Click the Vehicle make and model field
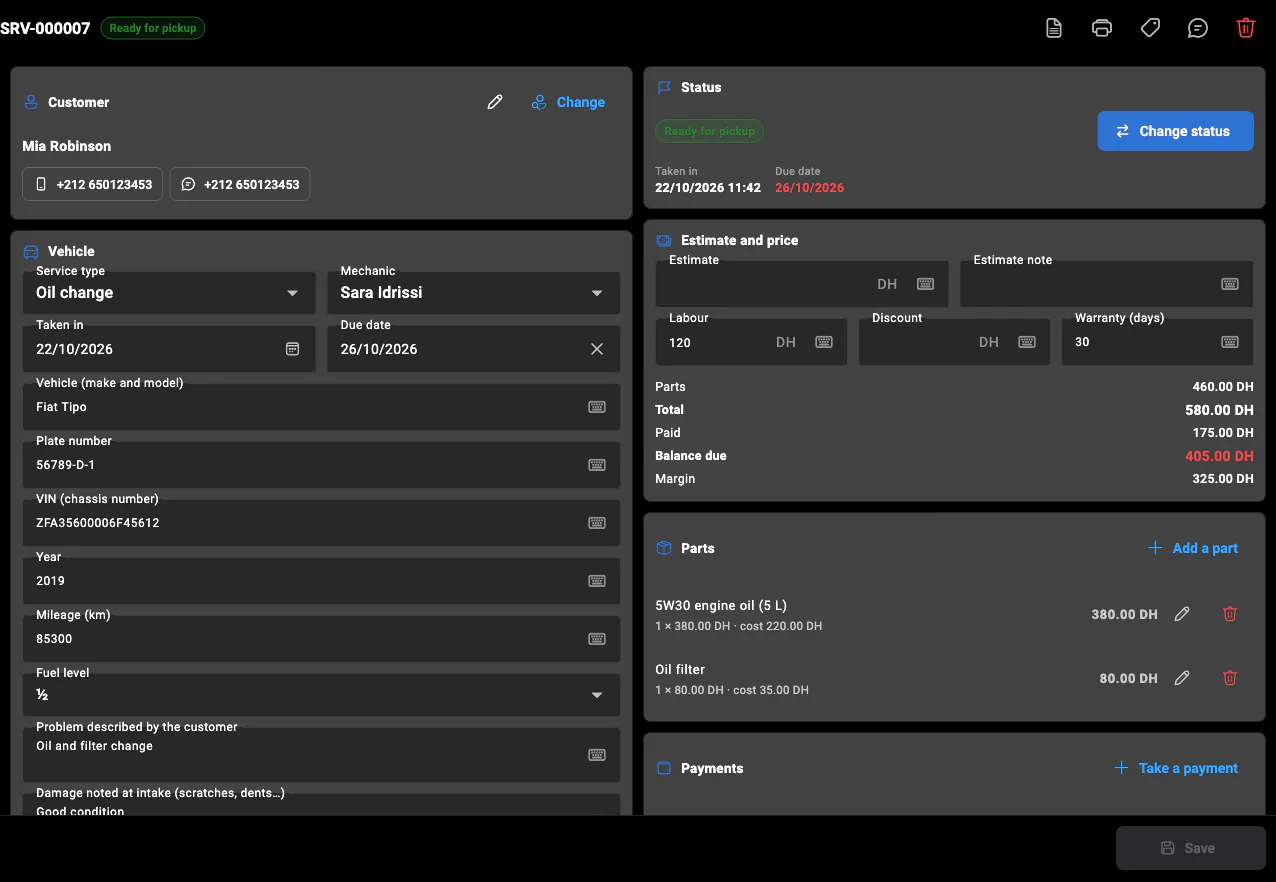This screenshot has height=882, width=1276. [321, 407]
